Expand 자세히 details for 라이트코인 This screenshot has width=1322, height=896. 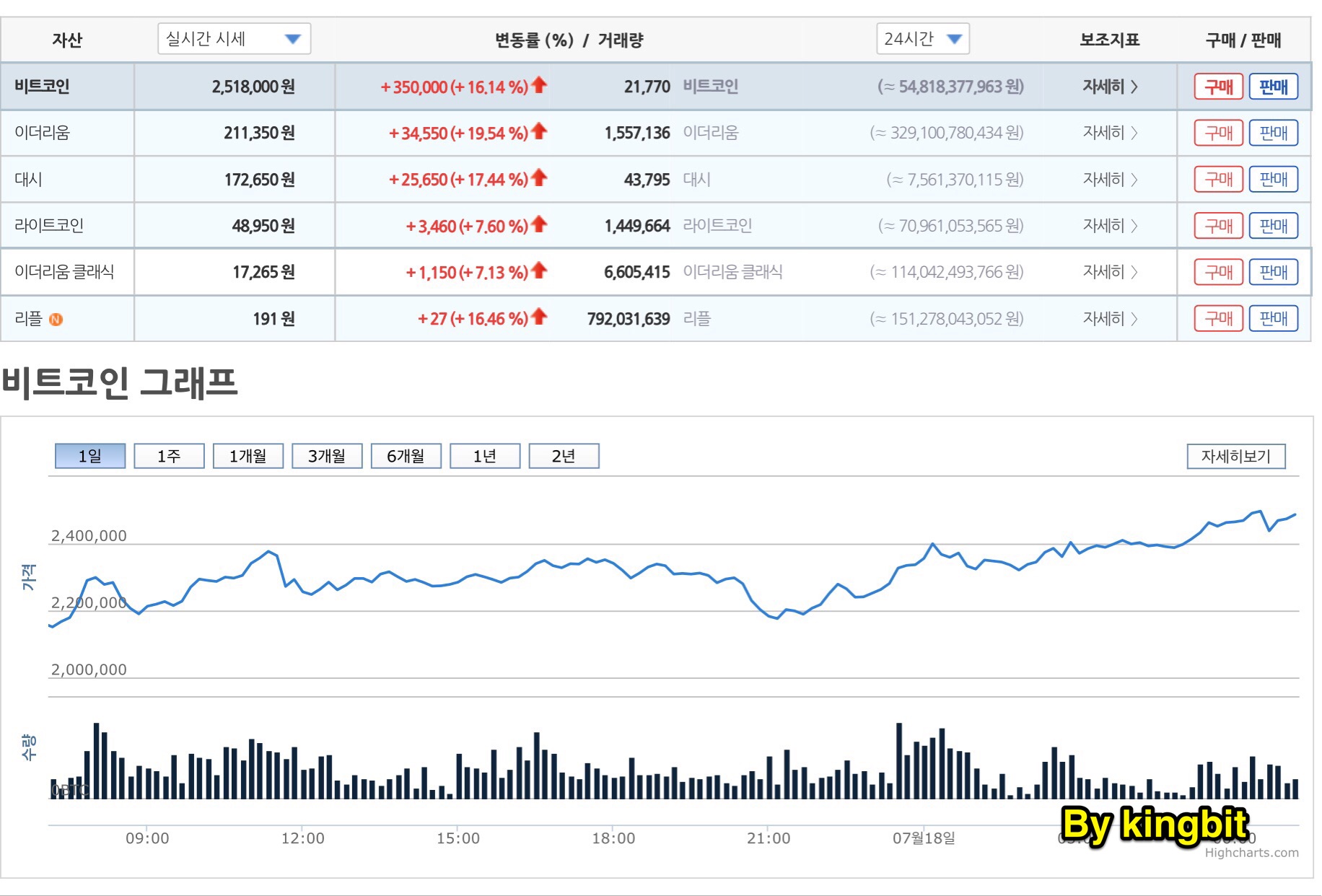[1110, 226]
